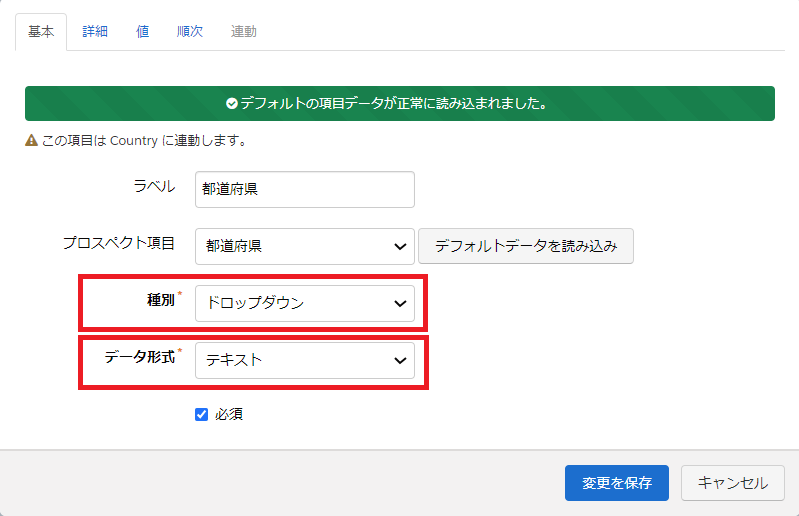Open the 詳細 tab

click(x=95, y=32)
